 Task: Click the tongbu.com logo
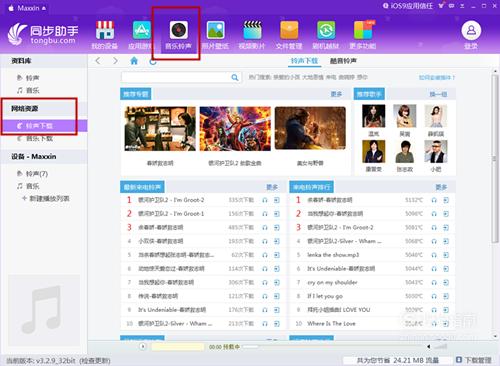(43, 34)
